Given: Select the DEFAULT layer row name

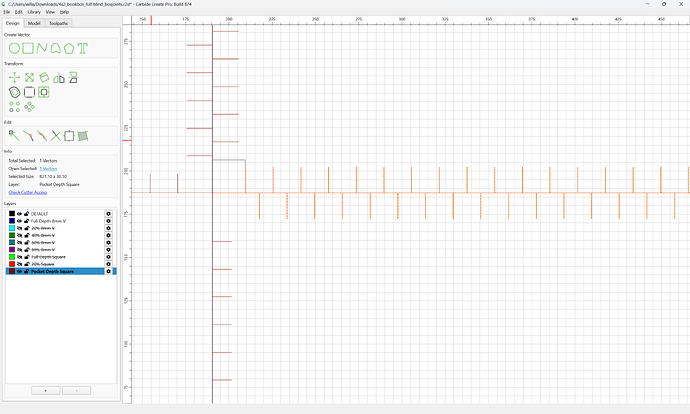Looking at the screenshot, I should click(40, 214).
